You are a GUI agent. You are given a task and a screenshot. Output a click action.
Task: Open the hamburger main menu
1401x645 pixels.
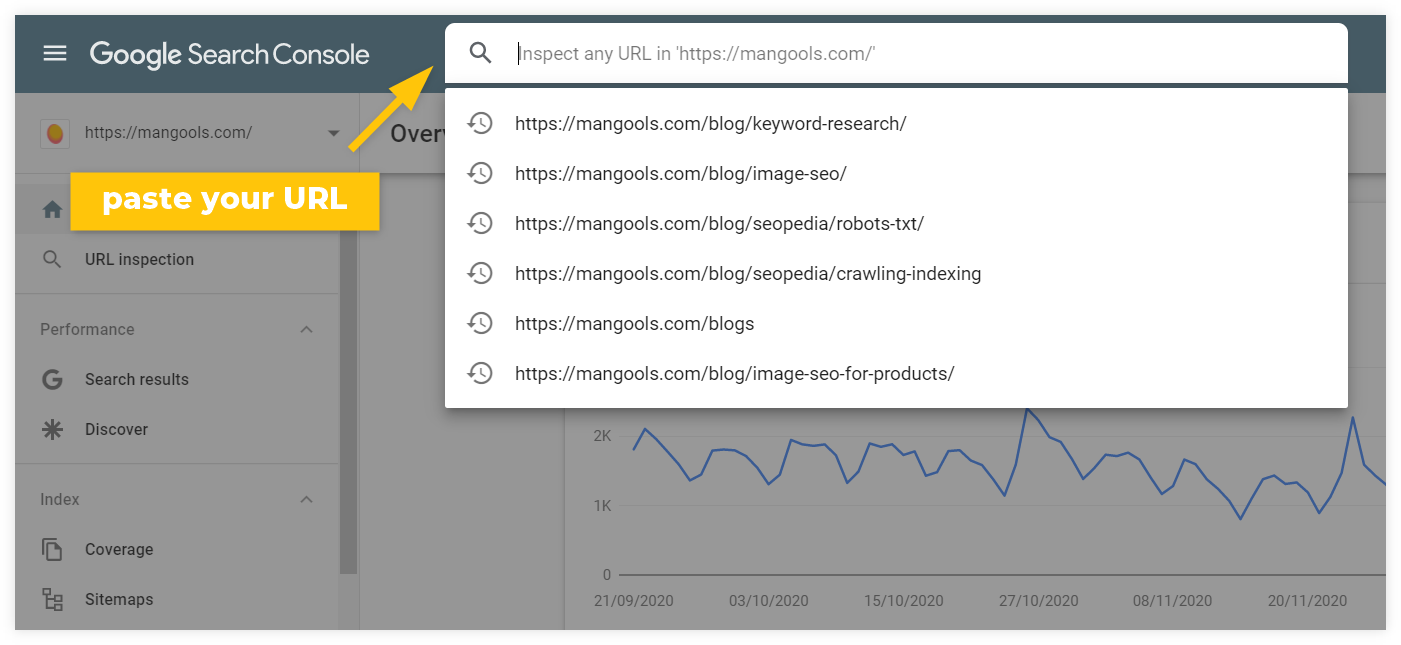(x=55, y=54)
